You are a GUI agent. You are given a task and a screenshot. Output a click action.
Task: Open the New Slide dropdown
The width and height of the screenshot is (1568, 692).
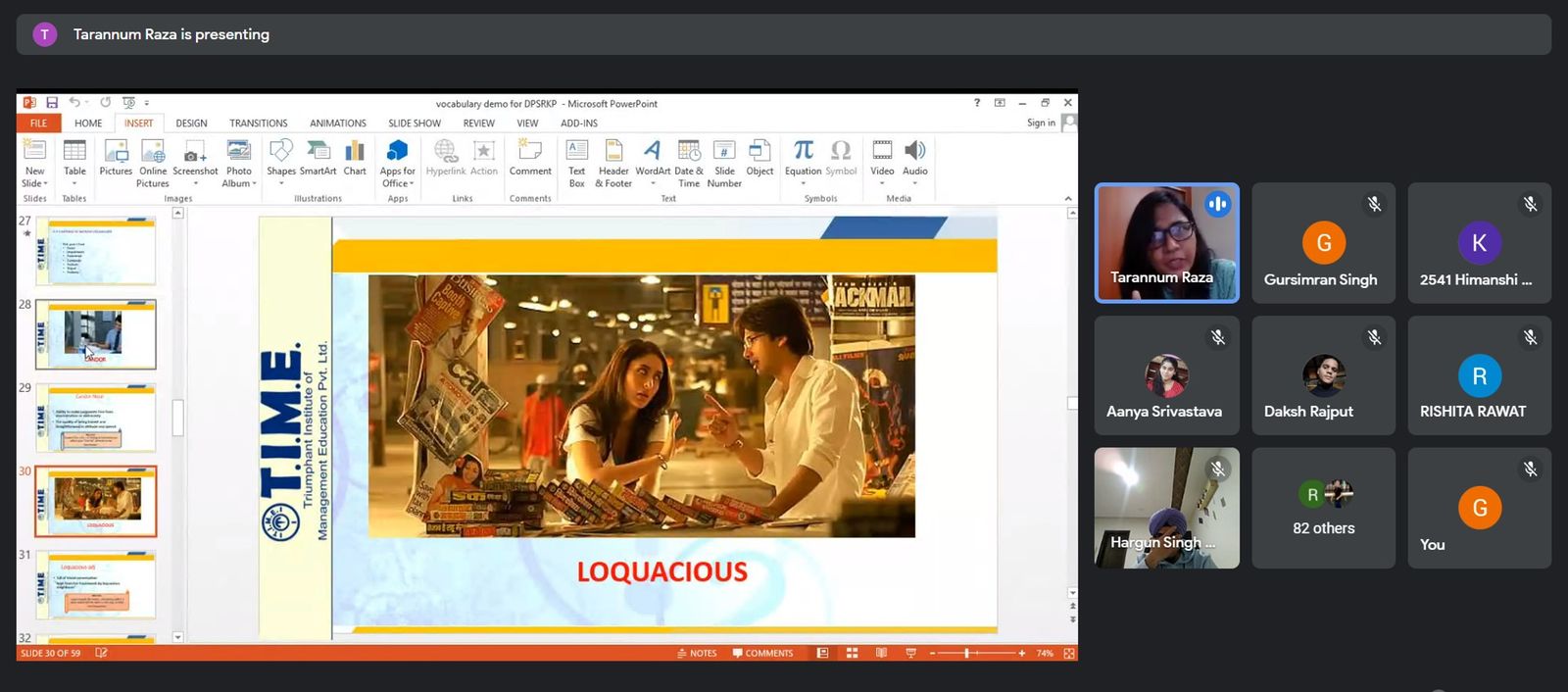pos(35,183)
